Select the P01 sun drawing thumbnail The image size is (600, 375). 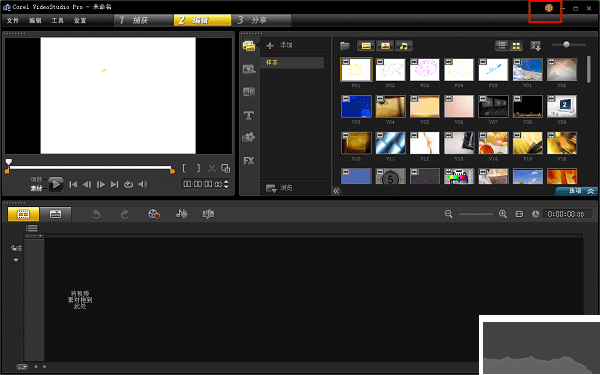(356, 70)
